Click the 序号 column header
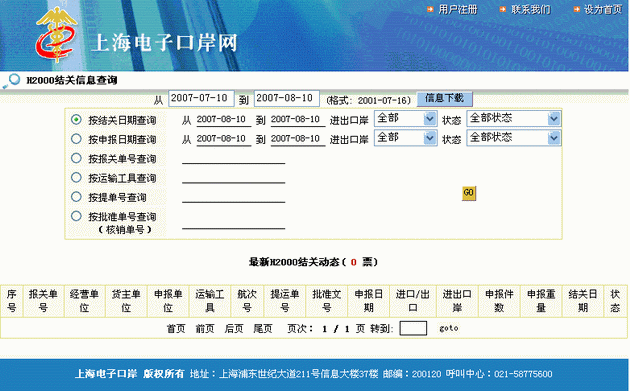The height and width of the screenshot is (391, 630). point(12,301)
